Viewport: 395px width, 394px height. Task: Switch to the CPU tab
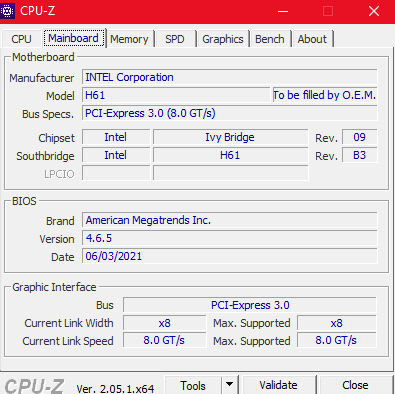tap(21, 39)
